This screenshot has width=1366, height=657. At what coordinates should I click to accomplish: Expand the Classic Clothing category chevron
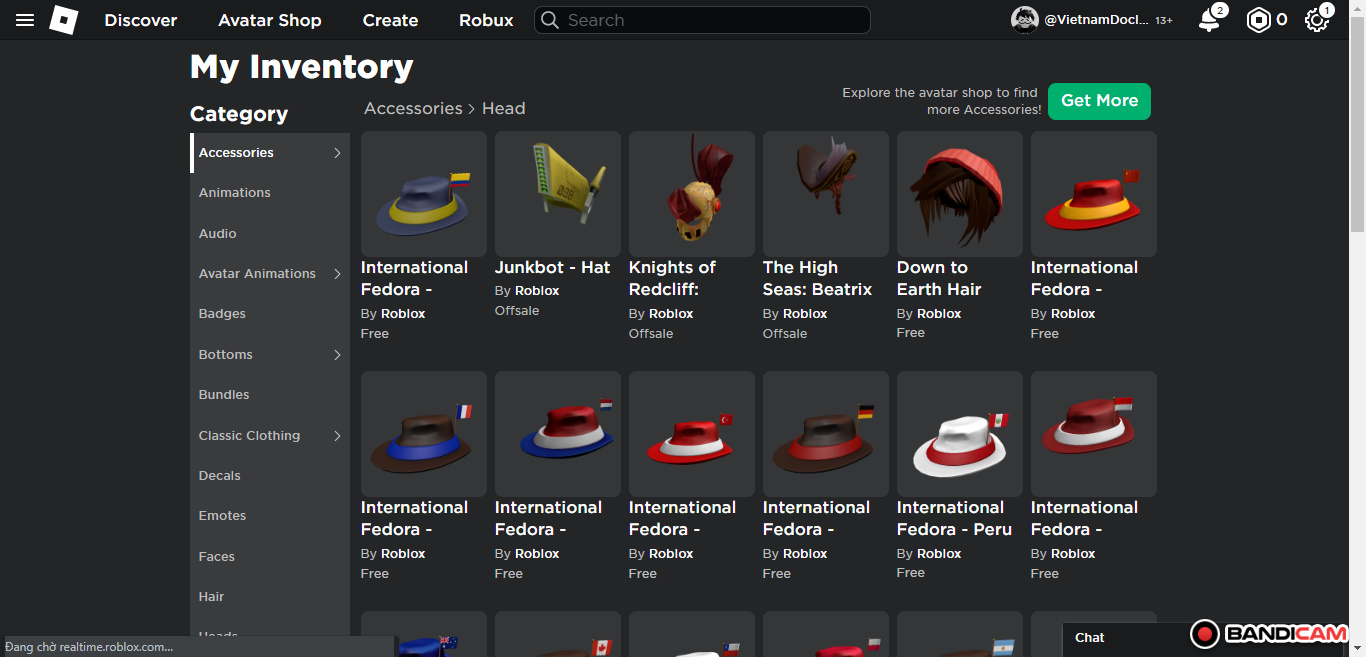[337, 436]
